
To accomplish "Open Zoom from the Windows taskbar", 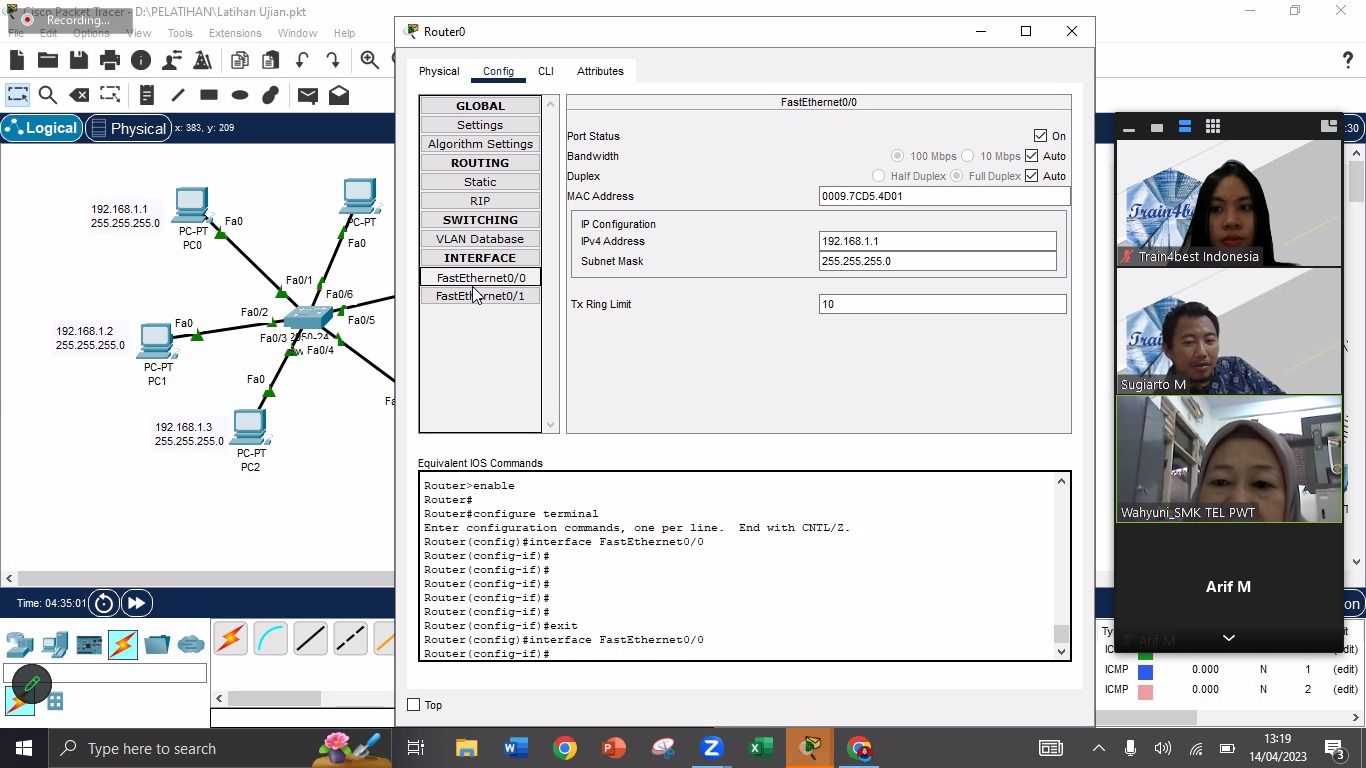I will [712, 748].
